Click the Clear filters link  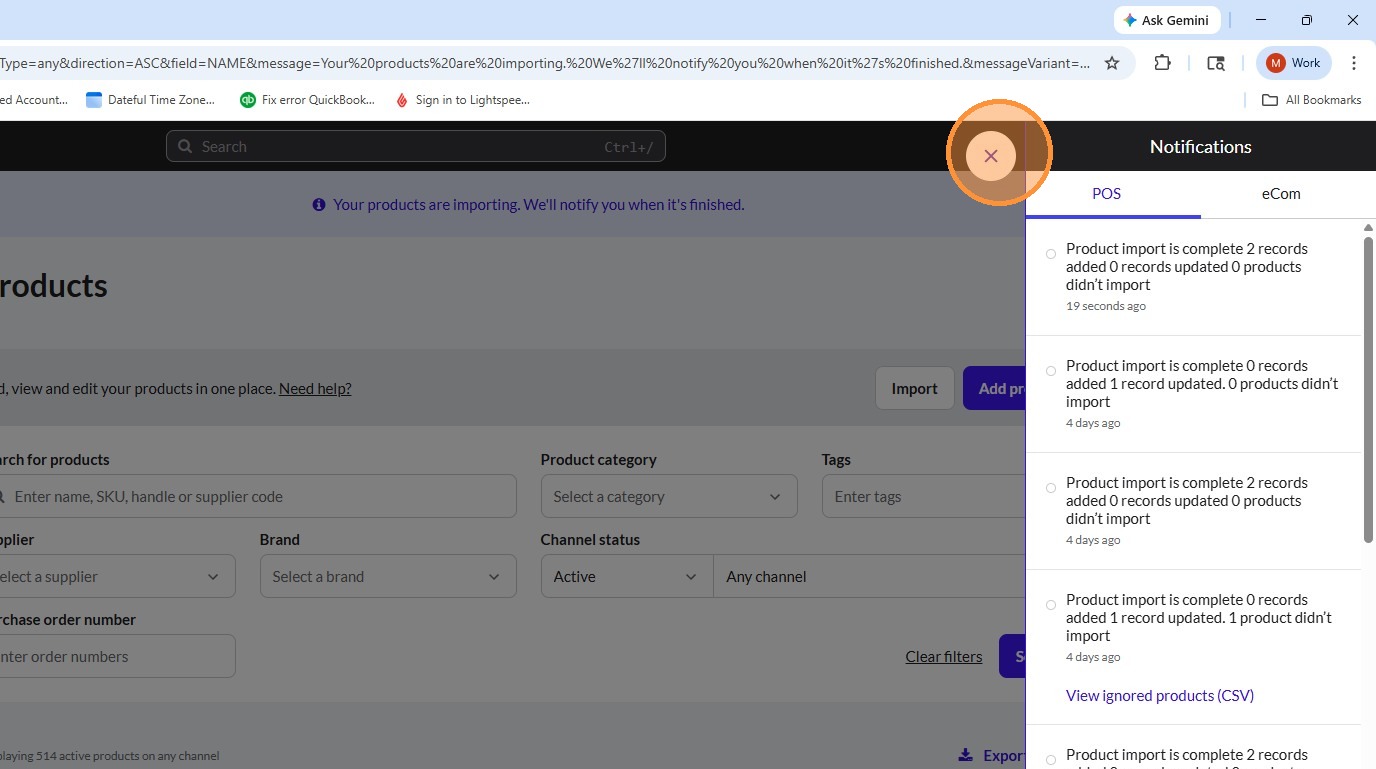pos(944,657)
